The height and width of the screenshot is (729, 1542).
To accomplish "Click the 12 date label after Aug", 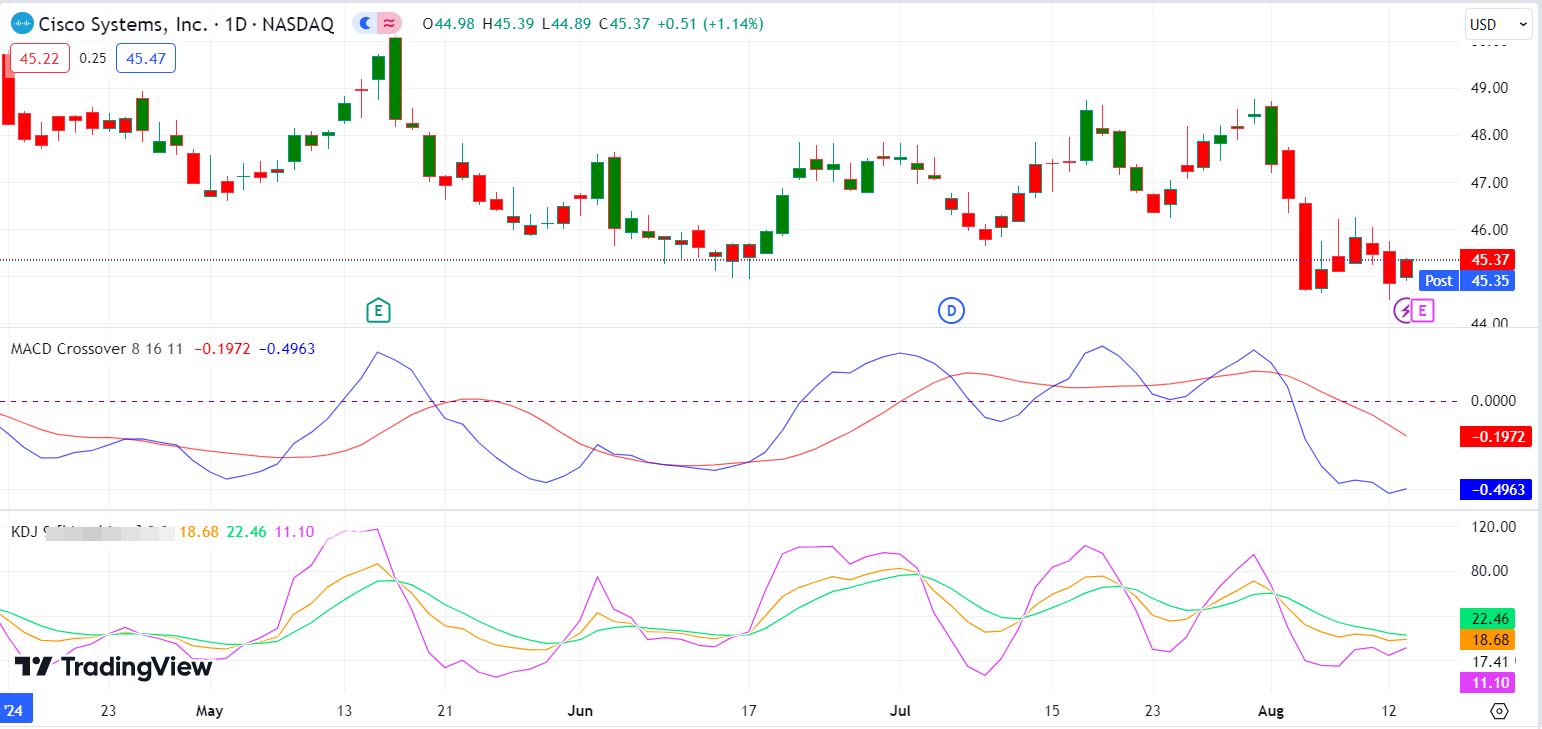I will click(x=1389, y=711).
